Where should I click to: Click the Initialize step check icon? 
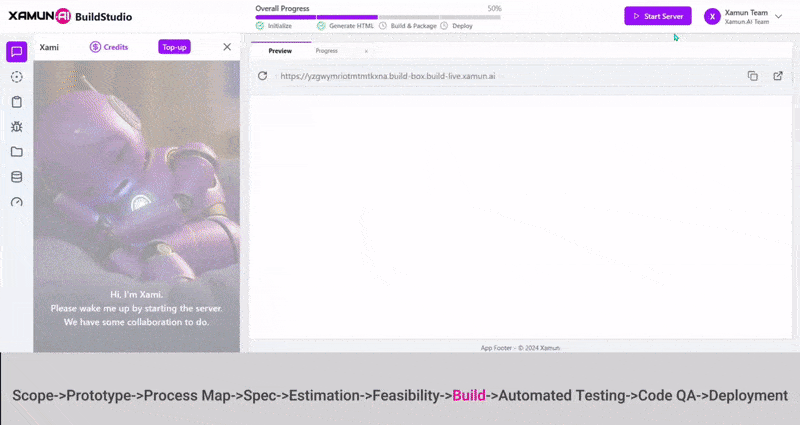tap(260, 26)
